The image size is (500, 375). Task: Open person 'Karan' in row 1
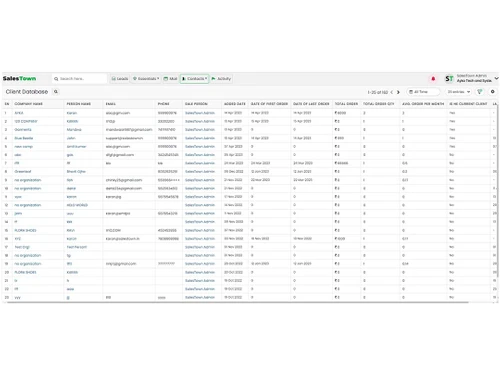coord(72,113)
